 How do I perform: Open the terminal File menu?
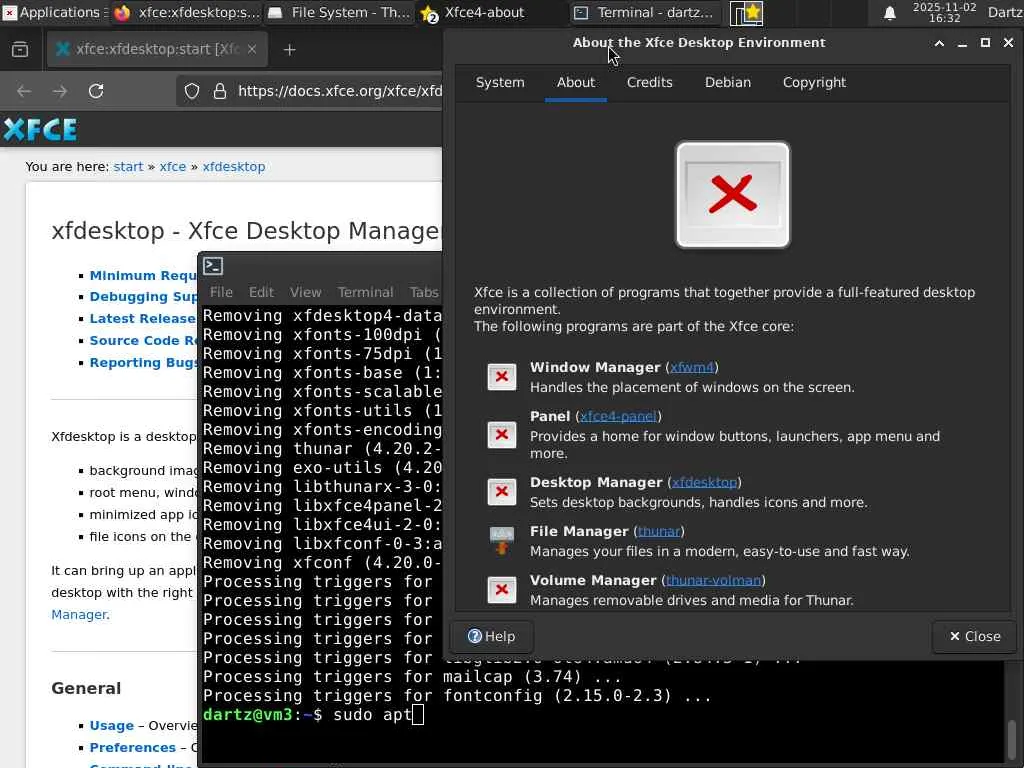pos(221,293)
